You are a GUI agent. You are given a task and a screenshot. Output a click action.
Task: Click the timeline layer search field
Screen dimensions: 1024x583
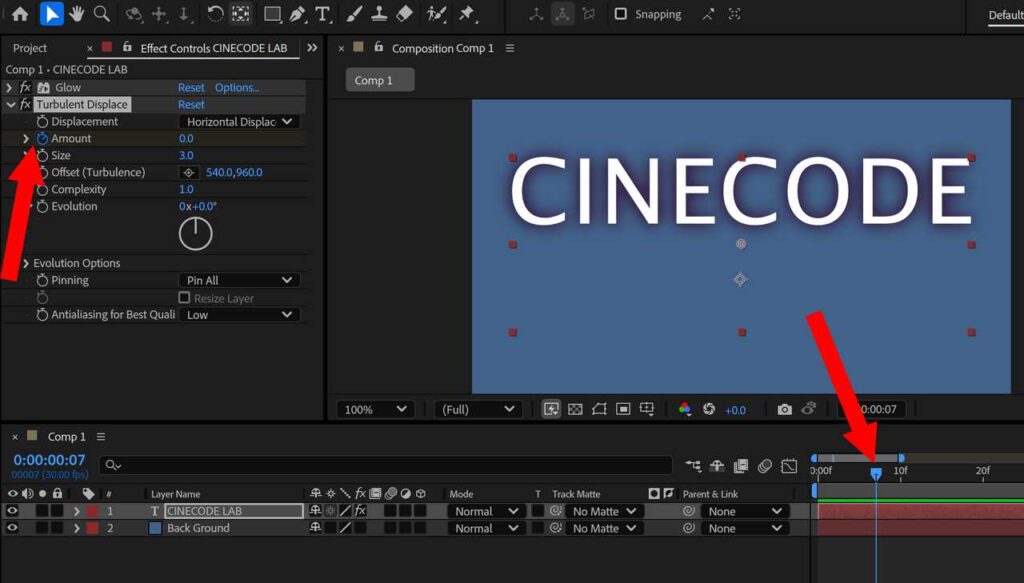click(386, 465)
